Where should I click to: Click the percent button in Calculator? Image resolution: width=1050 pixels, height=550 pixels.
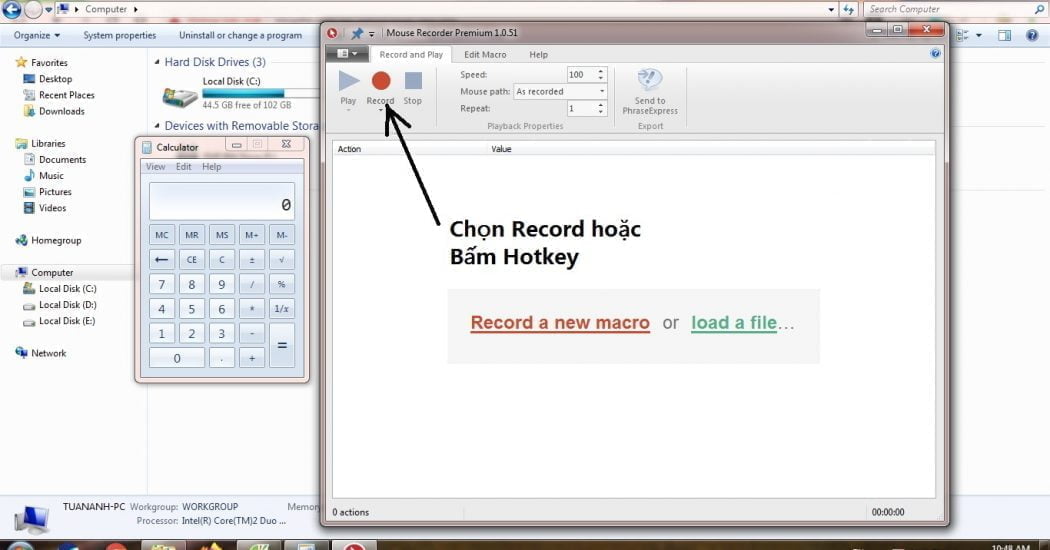click(x=282, y=285)
